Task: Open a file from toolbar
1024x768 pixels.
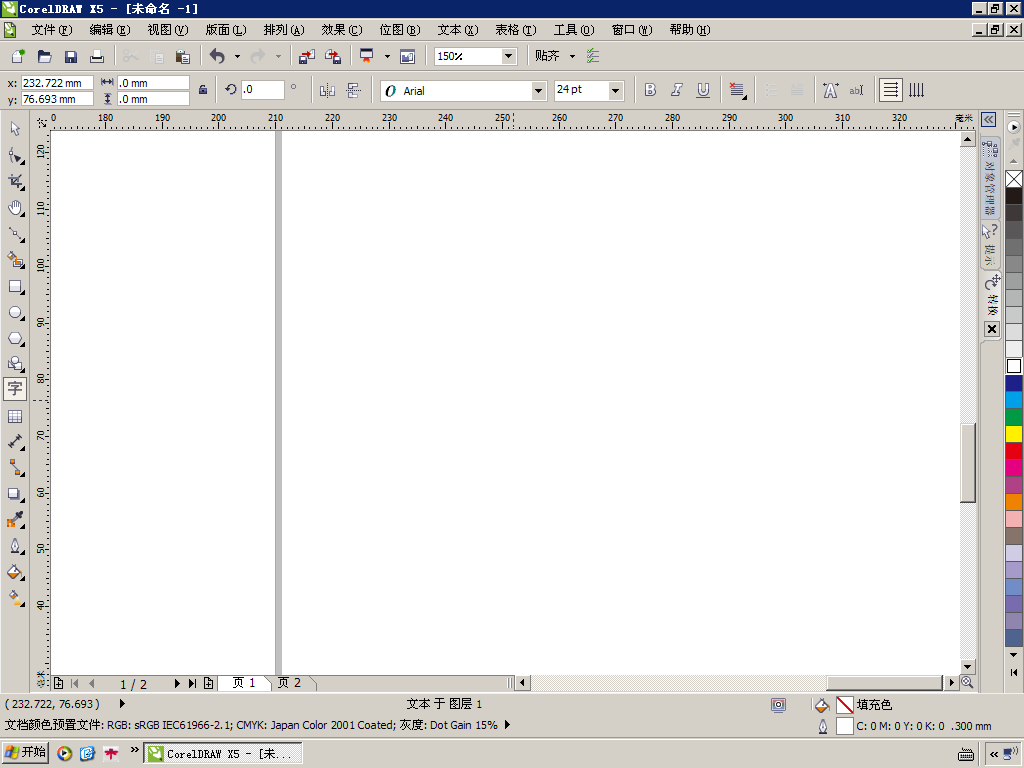Action: click(x=44, y=56)
